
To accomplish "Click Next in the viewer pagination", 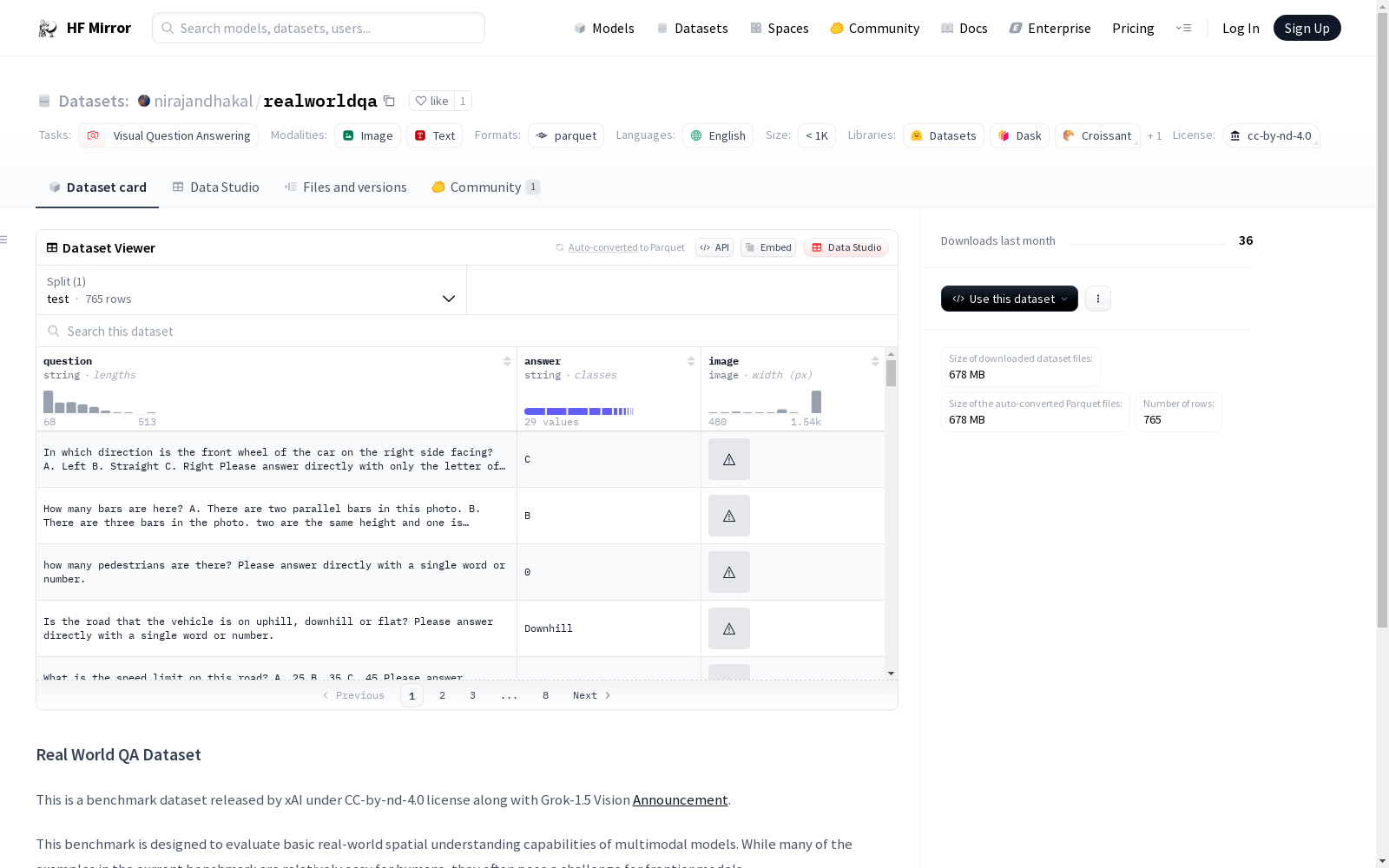I will coord(591,695).
